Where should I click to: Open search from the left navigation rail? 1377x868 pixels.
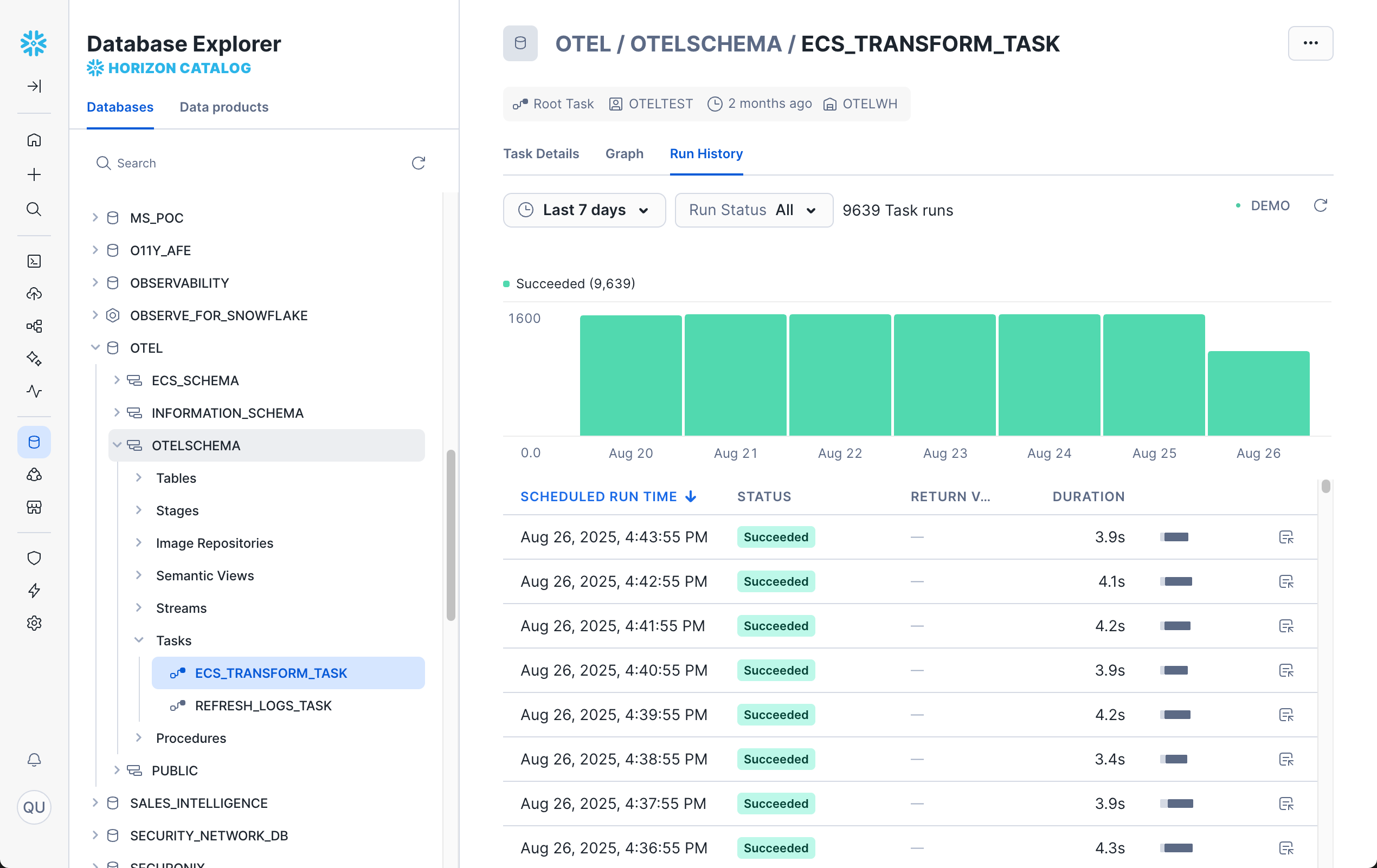pos(34,209)
